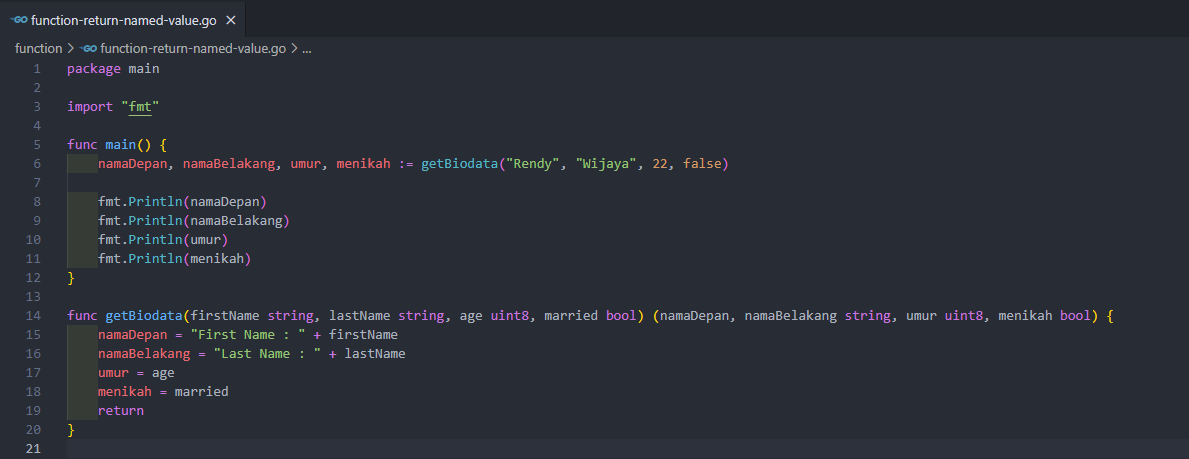1189x459 pixels.
Task: Click line number 21 in the gutter
Action: (x=33, y=448)
